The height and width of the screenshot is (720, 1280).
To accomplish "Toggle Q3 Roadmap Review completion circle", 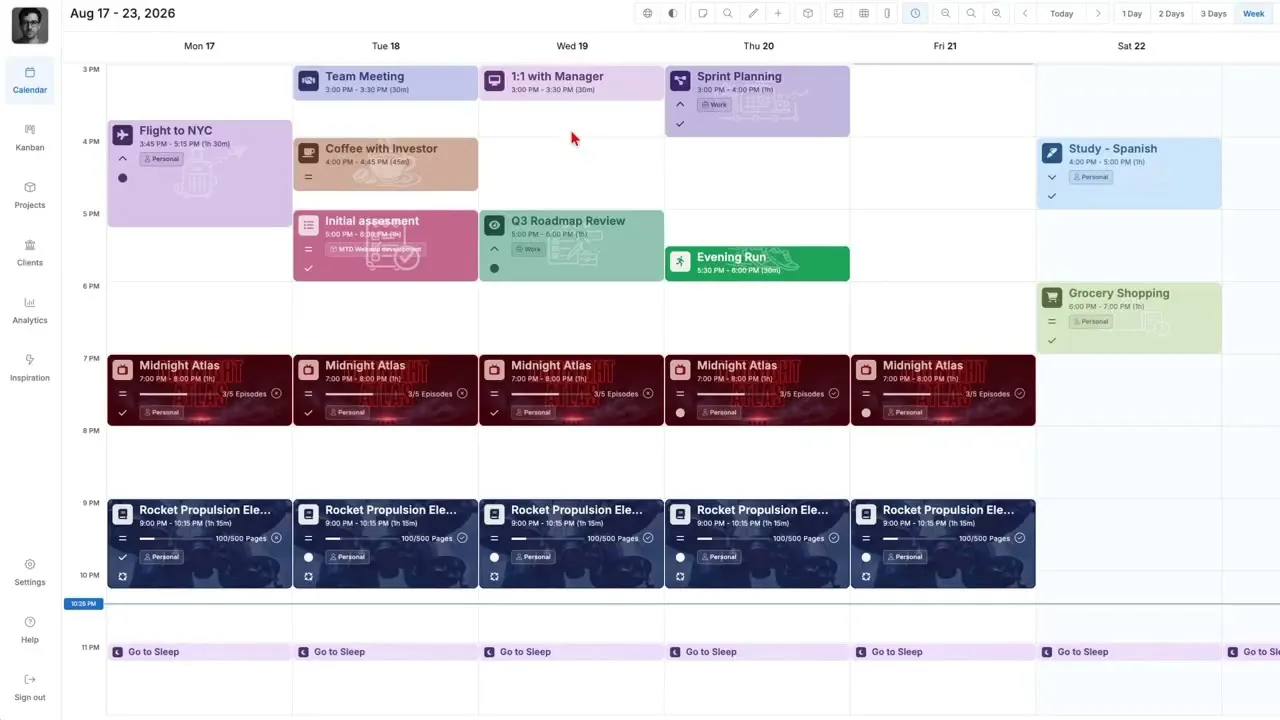I will pyautogui.click(x=494, y=268).
